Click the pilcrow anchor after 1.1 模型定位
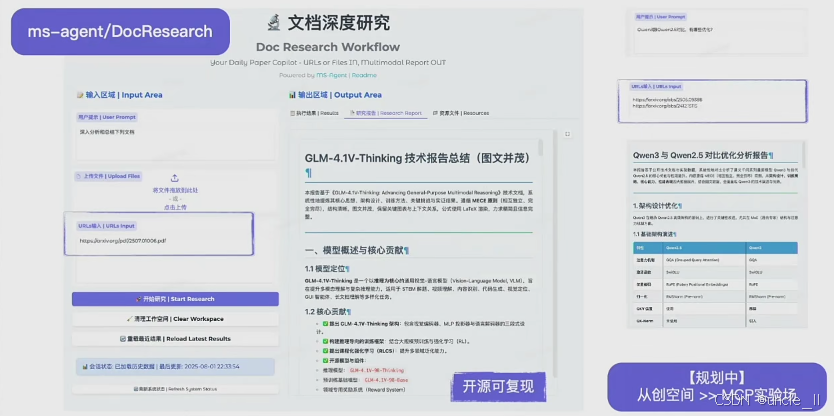The width and height of the screenshot is (834, 416). coord(347,269)
